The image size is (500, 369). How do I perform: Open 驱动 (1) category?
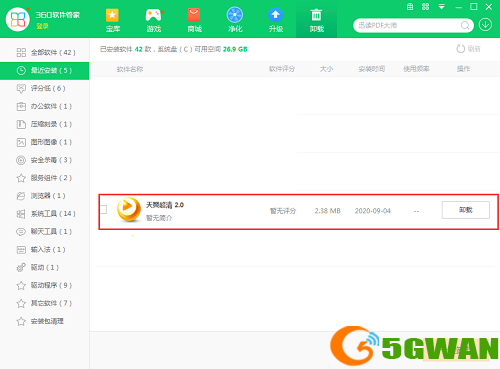pos(45,267)
